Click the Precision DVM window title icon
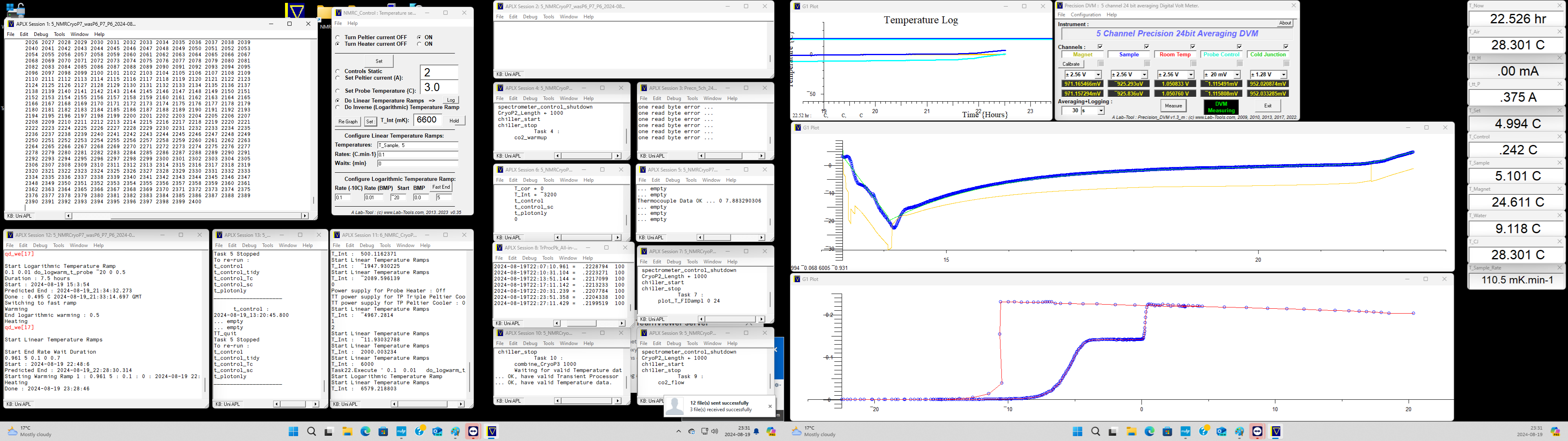This screenshot has height=441, width=1568. click(1060, 5)
